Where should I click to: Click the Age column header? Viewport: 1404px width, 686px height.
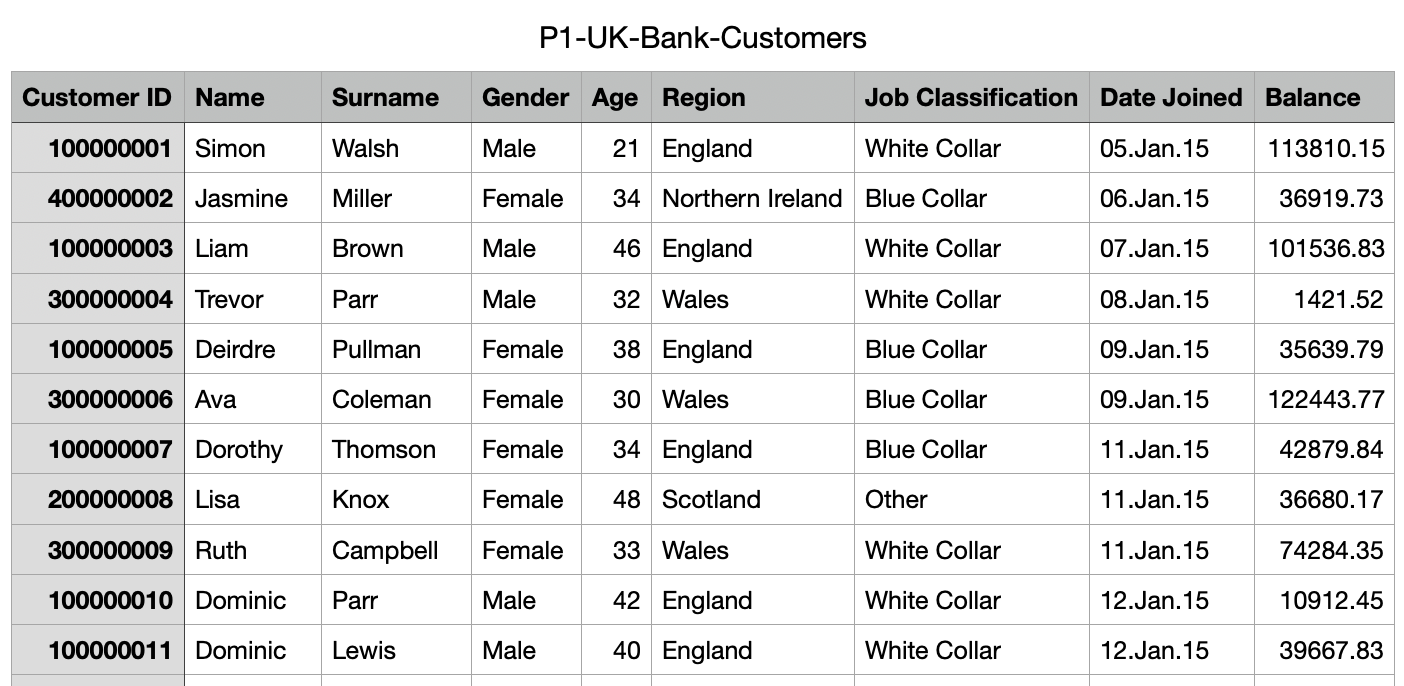pos(615,97)
